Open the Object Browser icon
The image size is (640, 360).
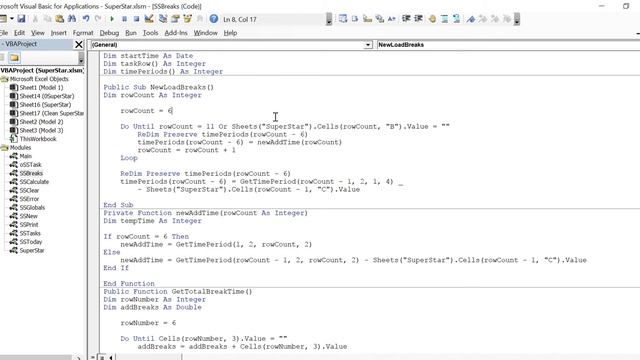pyautogui.click(x=187, y=19)
